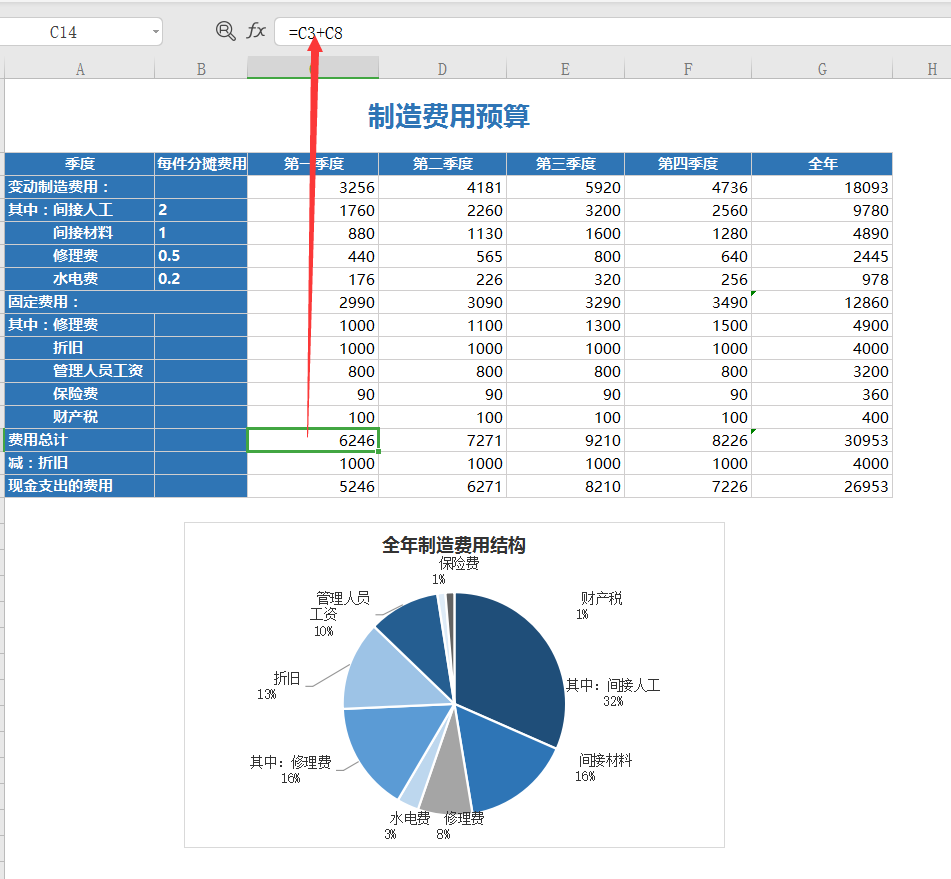Select column header A
951x879 pixels.
[x=79, y=68]
